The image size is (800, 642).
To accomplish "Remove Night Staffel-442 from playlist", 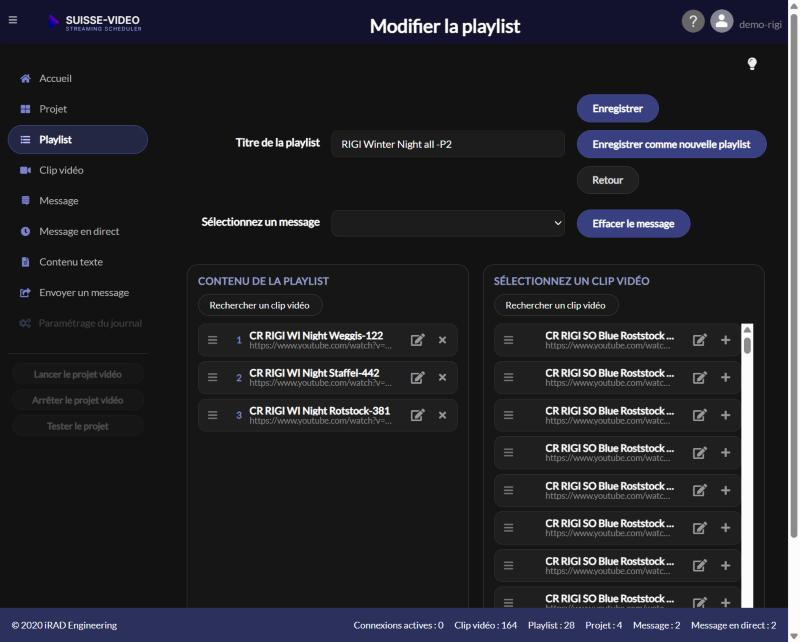I will point(442,378).
